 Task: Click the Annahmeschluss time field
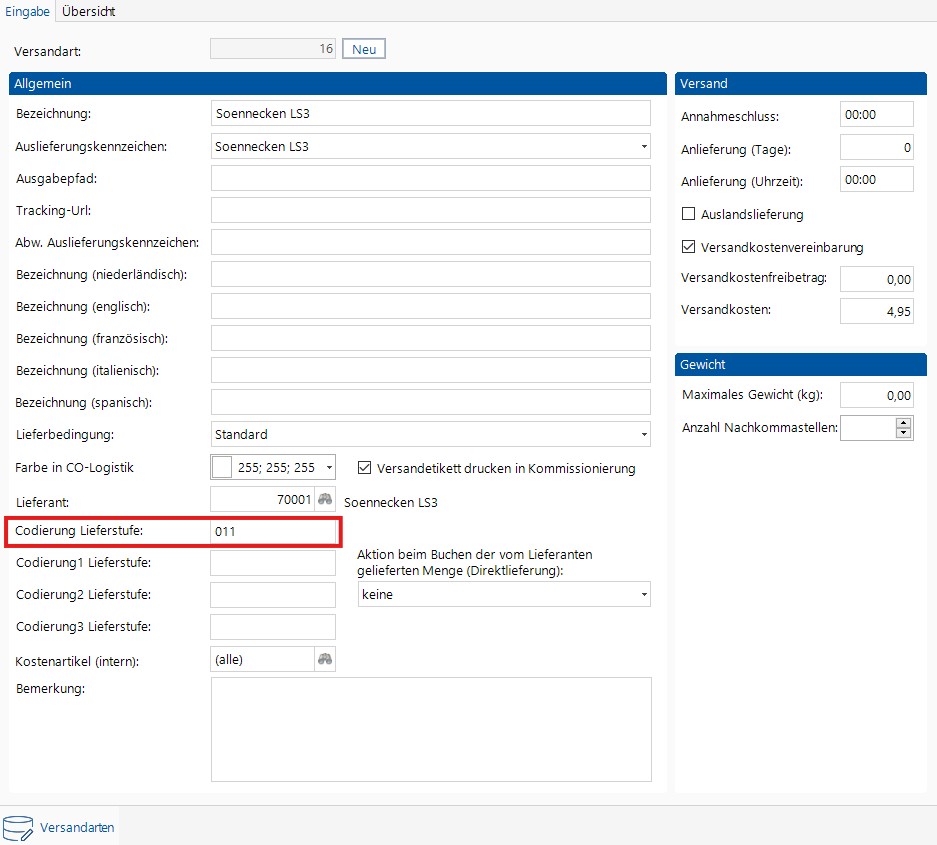[x=877, y=114]
